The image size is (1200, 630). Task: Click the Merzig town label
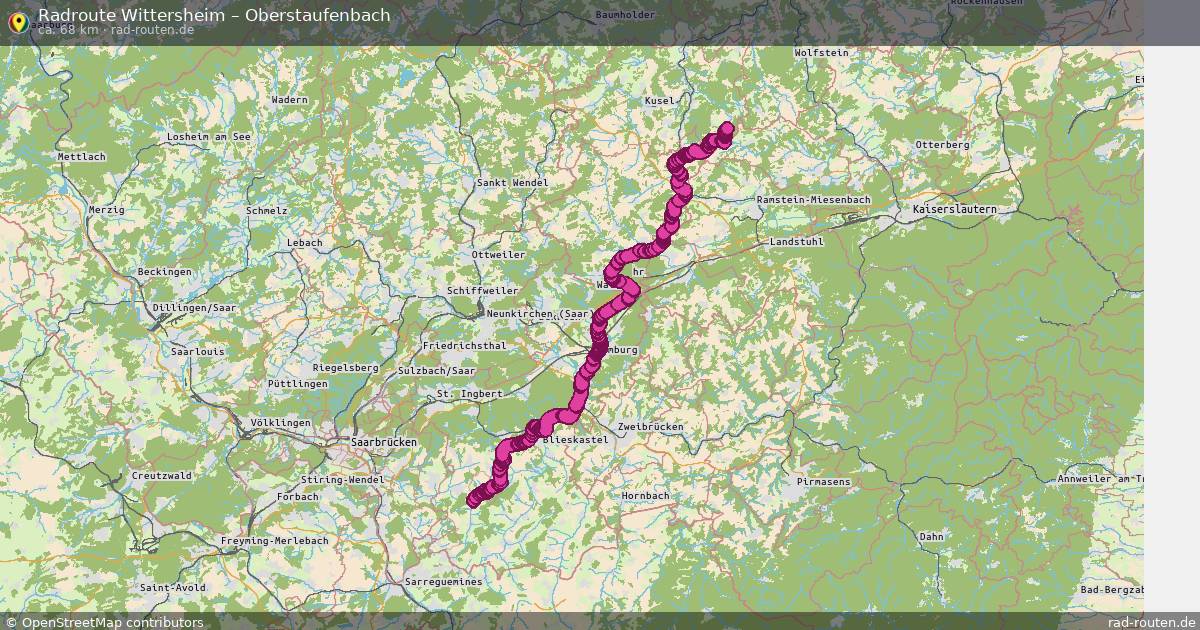106,210
